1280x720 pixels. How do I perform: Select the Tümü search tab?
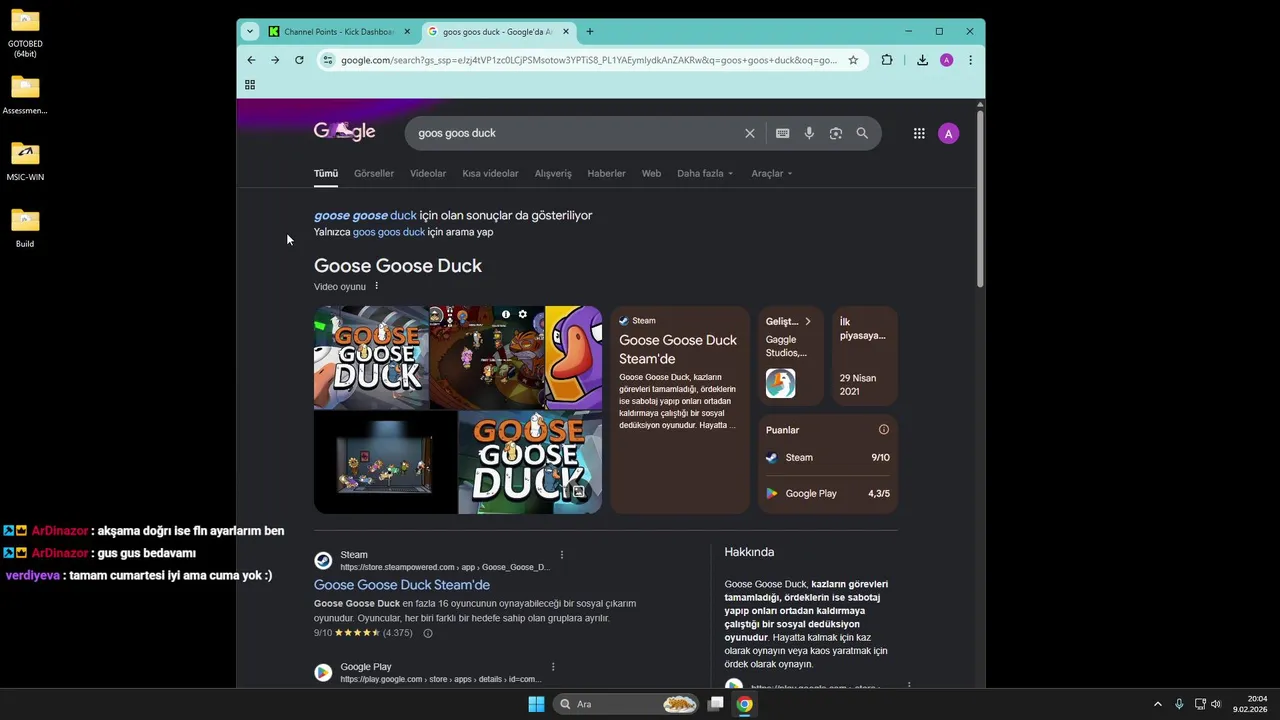point(326,173)
